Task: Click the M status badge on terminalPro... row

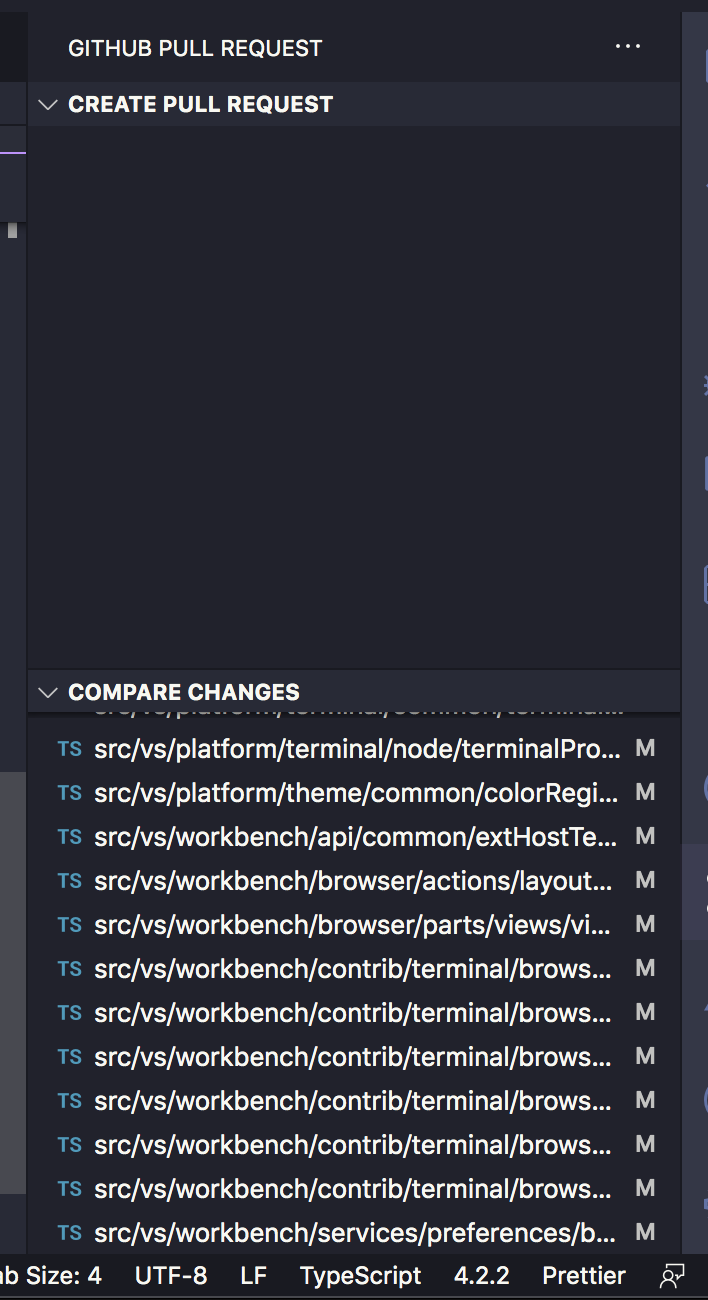Action: (645, 749)
